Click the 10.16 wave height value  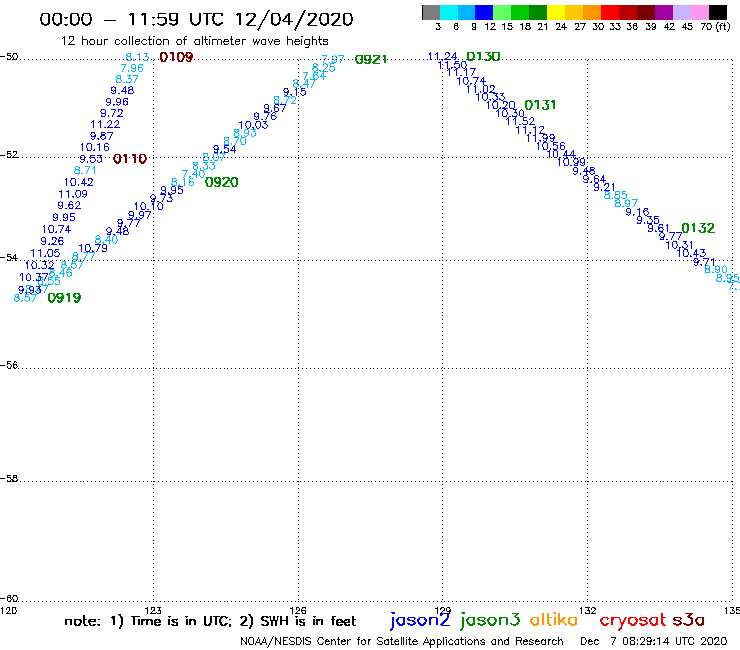pyautogui.click(x=94, y=147)
